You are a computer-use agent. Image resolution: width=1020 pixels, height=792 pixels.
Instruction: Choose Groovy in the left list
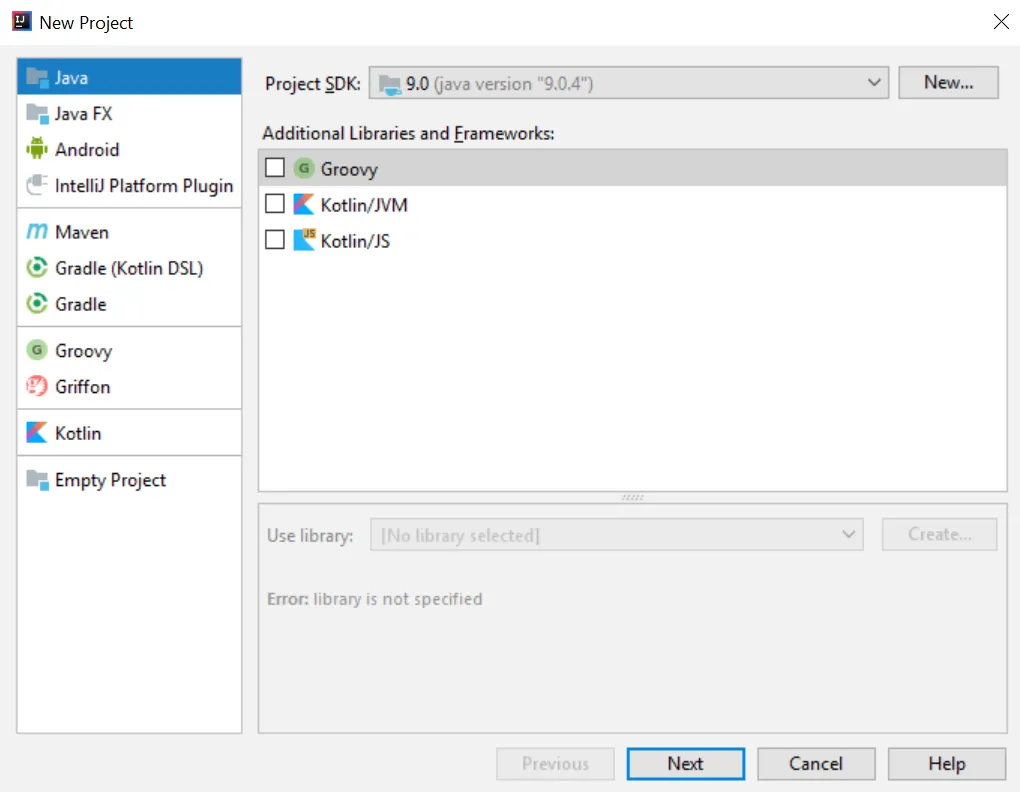coord(129,350)
